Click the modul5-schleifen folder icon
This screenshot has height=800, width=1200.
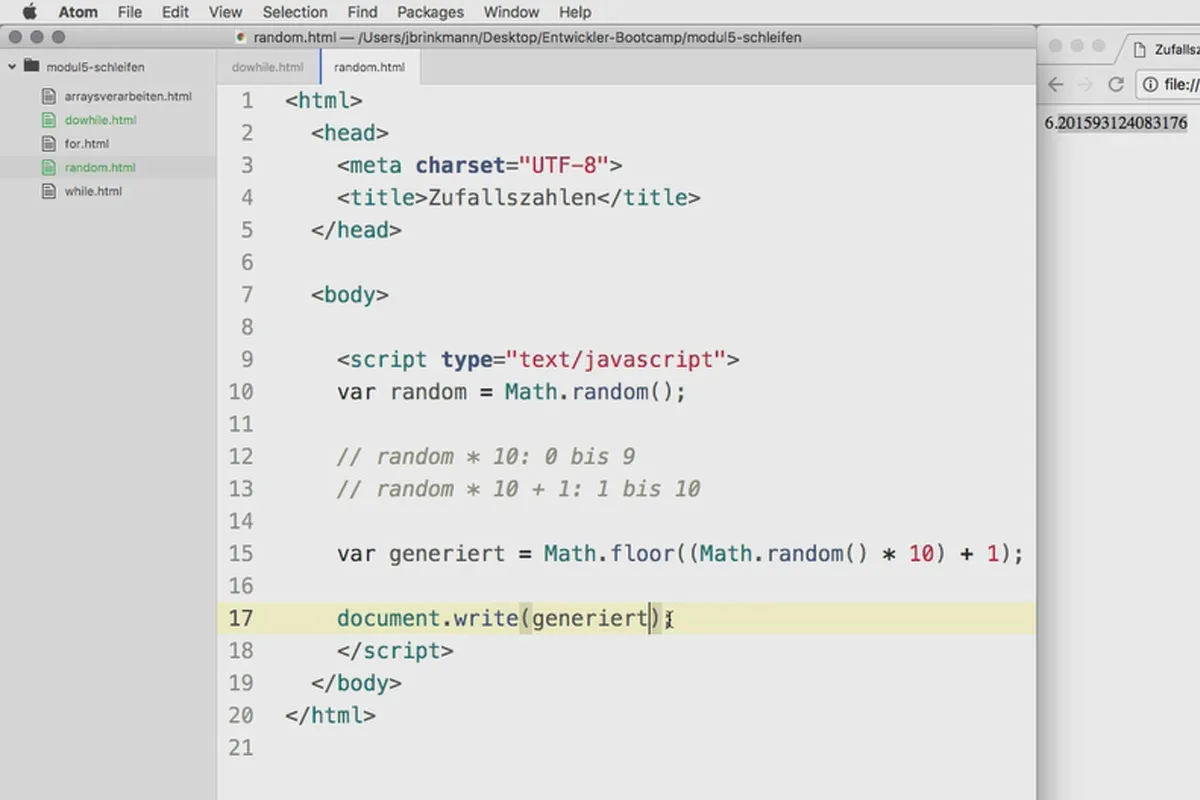click(31, 67)
